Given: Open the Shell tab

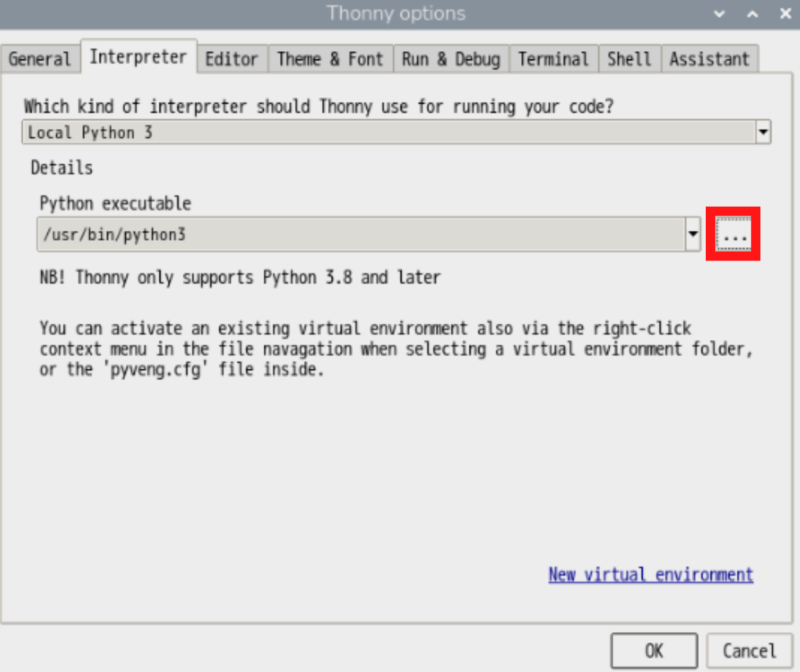Looking at the screenshot, I should (x=629, y=59).
